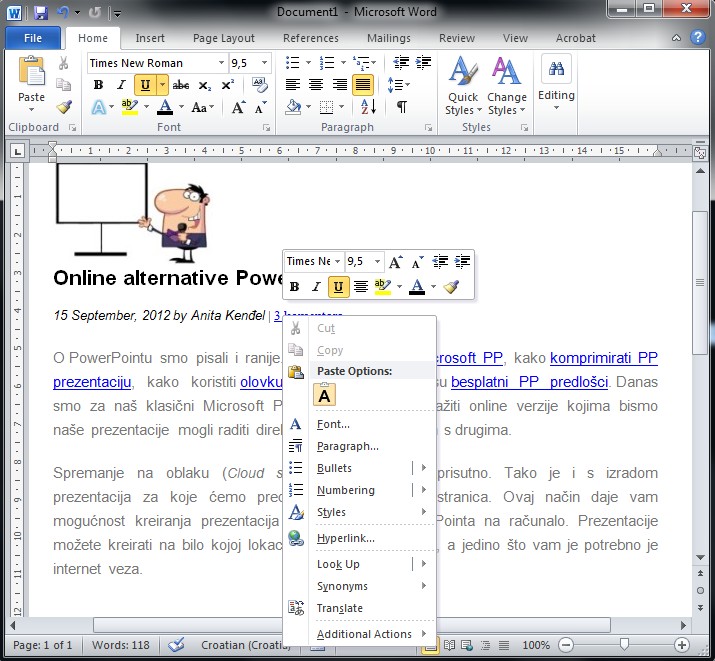The width and height of the screenshot is (715, 661).
Task: Toggle Underline in the mini toolbar
Action: coord(339,287)
